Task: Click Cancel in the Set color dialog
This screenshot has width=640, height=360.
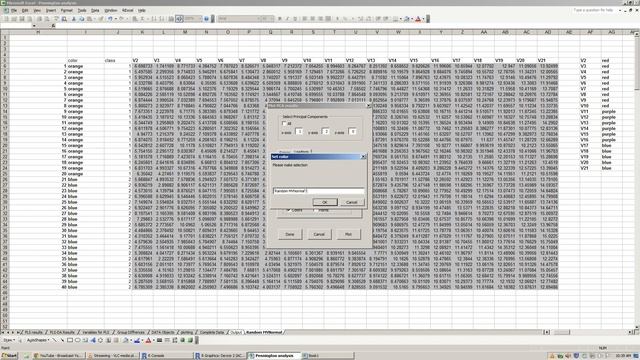Action: [x=351, y=202]
